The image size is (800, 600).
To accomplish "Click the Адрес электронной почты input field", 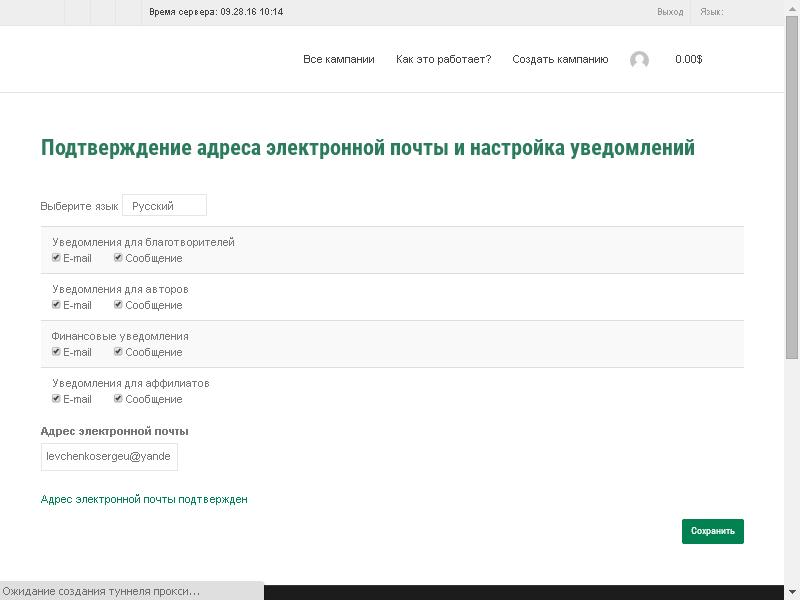I will coord(109,457).
